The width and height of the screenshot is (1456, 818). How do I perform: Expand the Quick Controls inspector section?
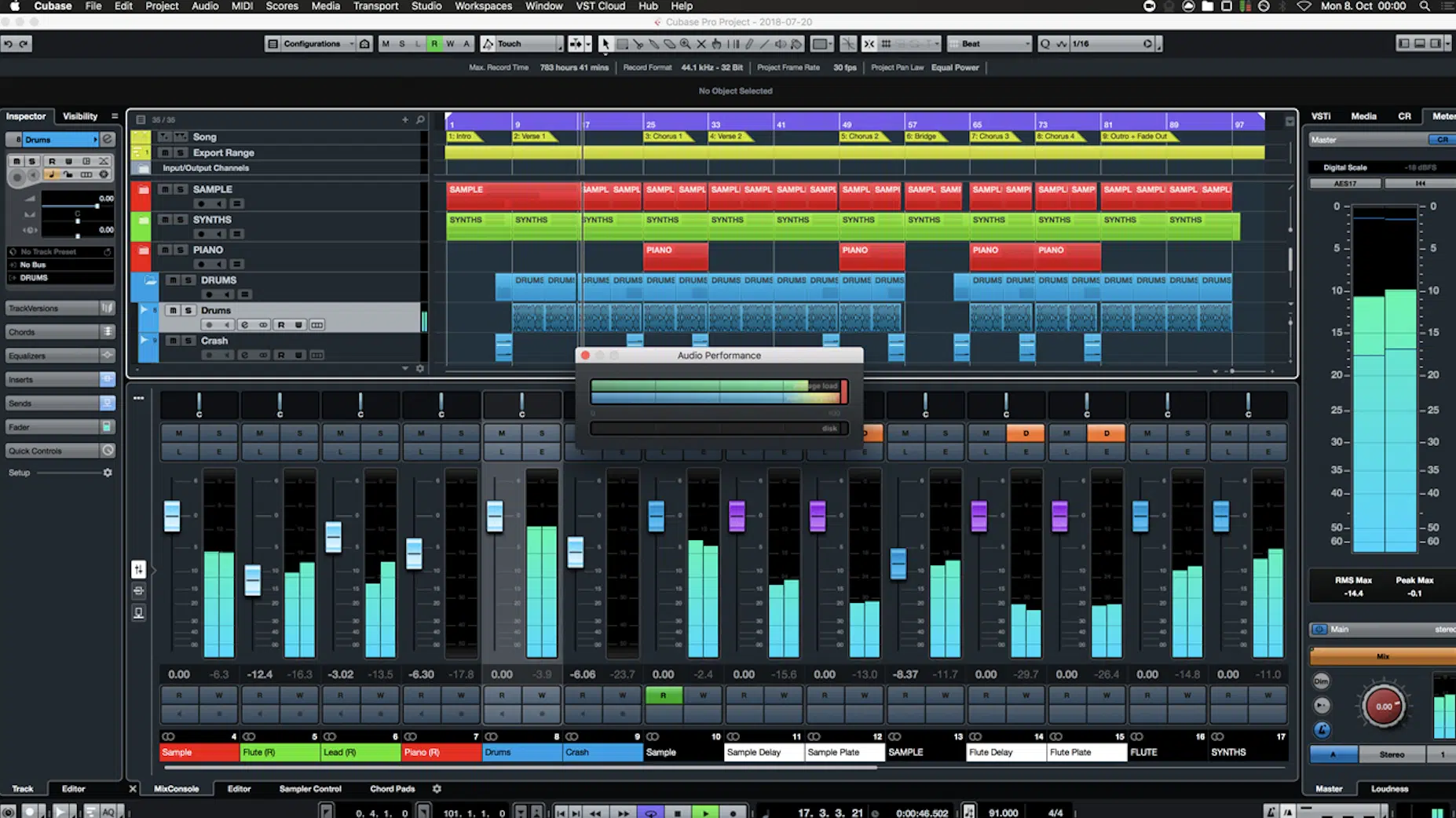point(60,451)
